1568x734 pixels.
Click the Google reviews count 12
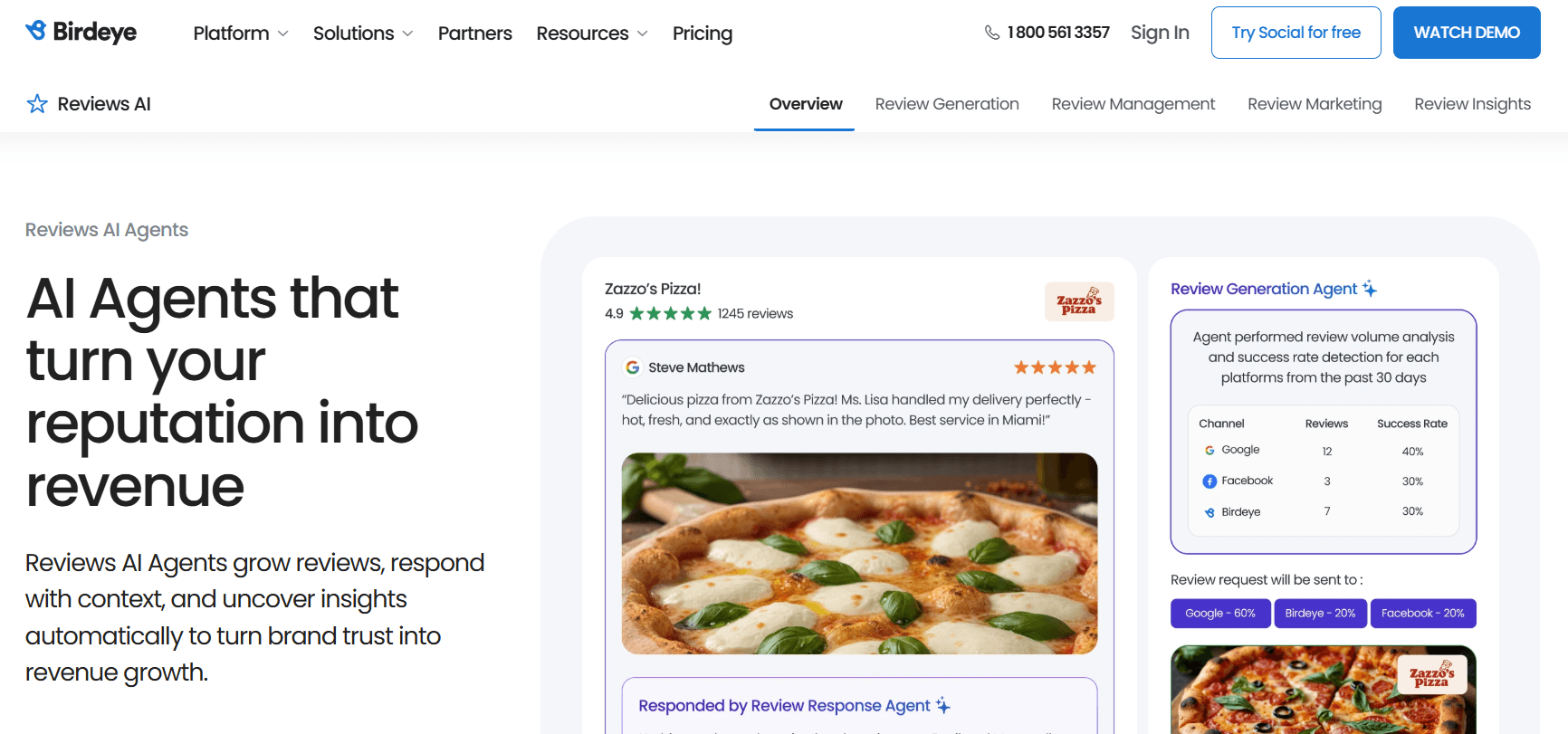(1327, 452)
